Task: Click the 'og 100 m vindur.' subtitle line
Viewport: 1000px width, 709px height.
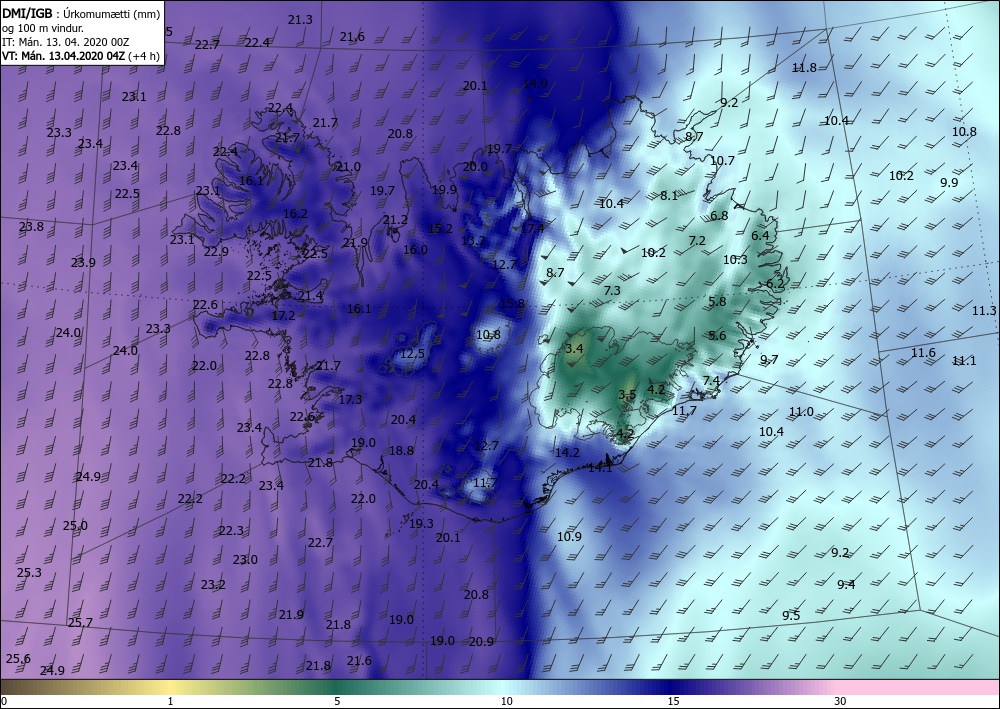Action: click(x=43, y=28)
